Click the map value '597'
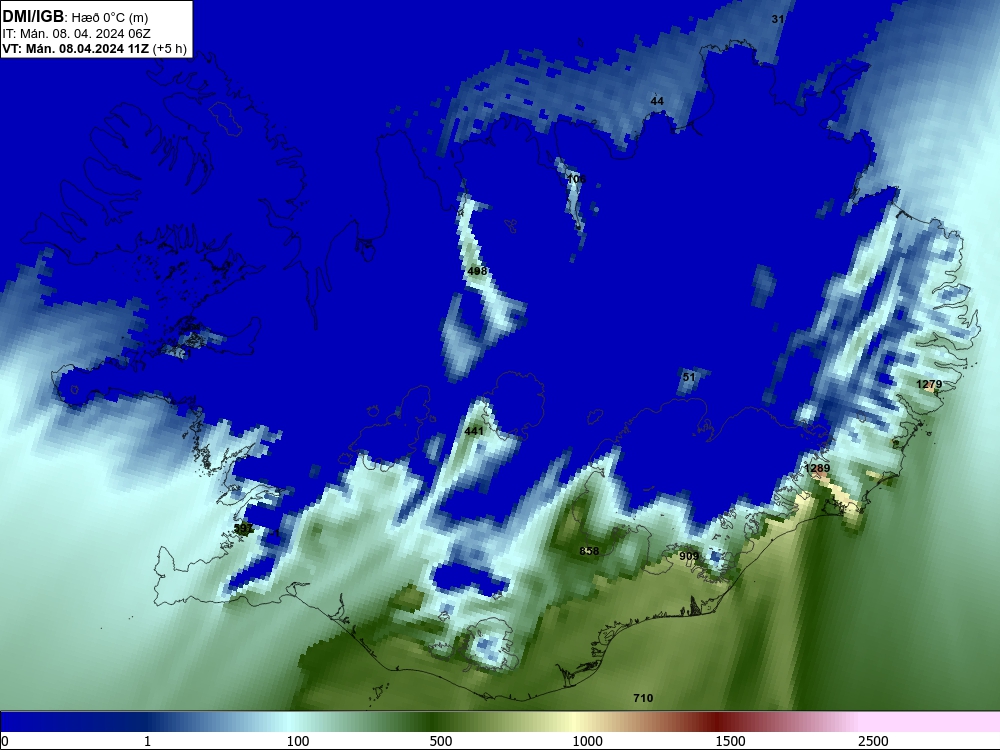 click(243, 529)
